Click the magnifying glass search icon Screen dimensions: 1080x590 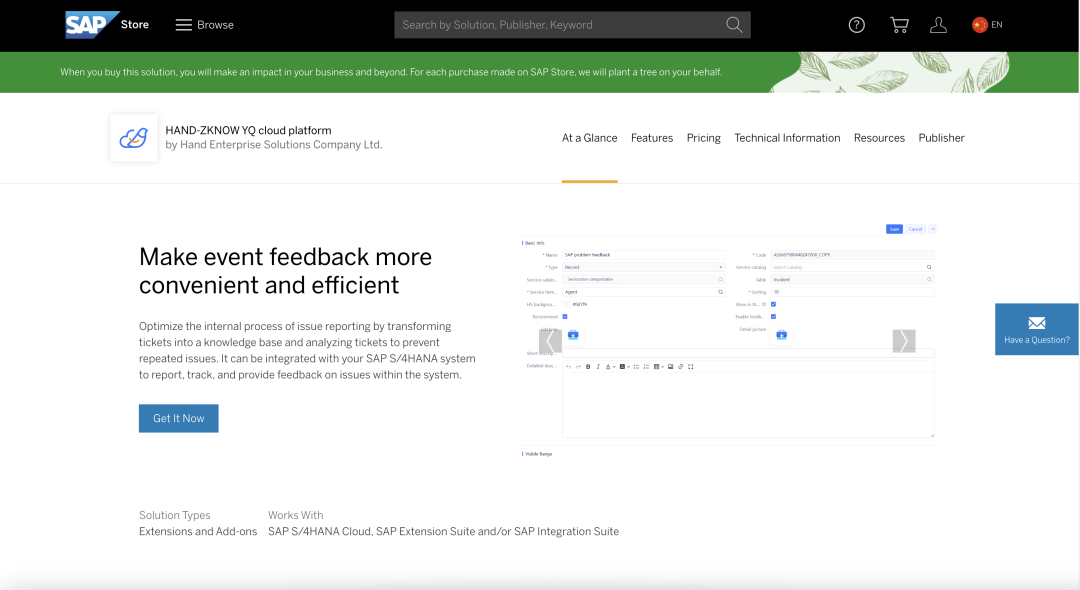734,25
